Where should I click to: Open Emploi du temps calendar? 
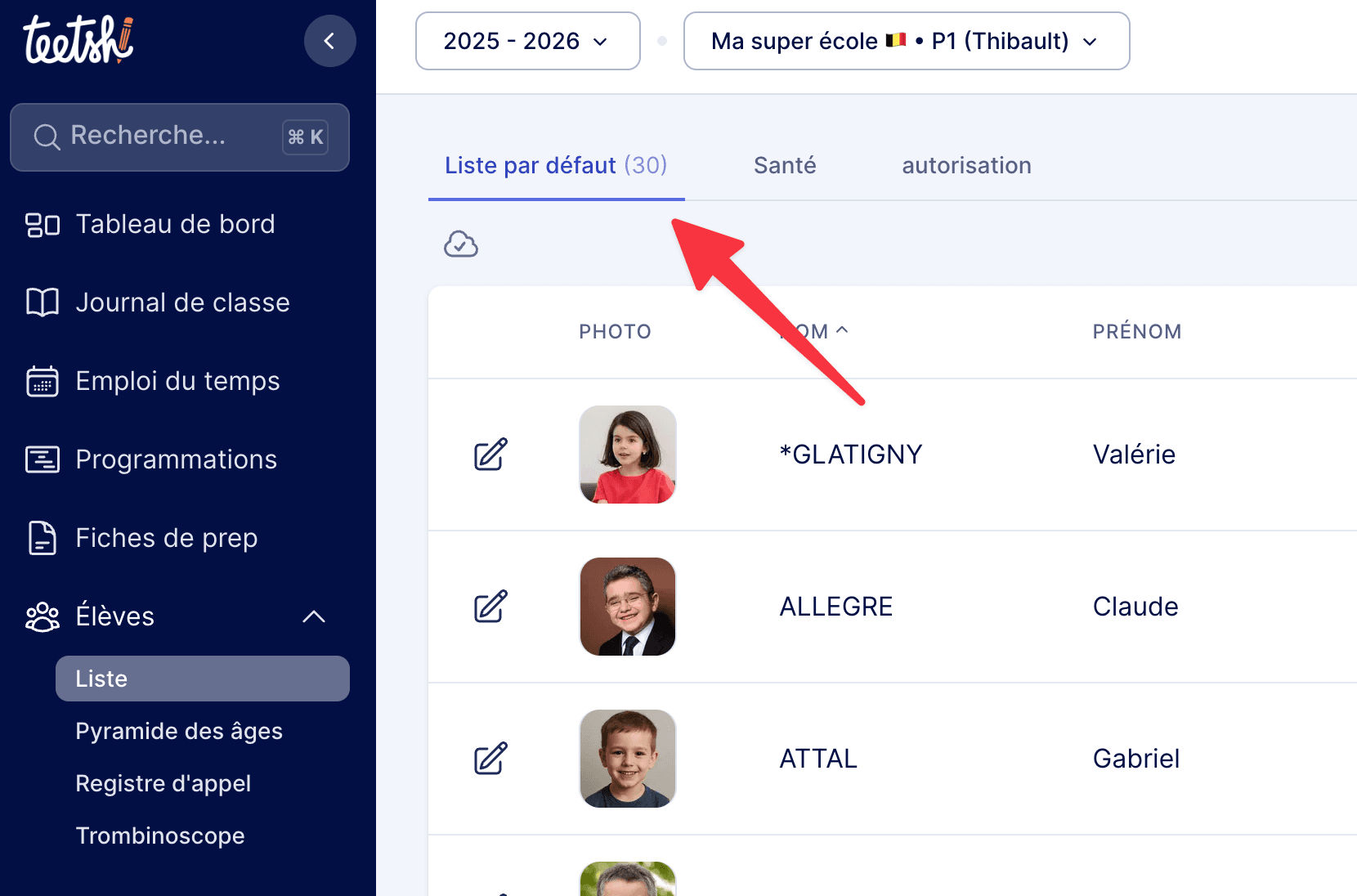tap(177, 381)
